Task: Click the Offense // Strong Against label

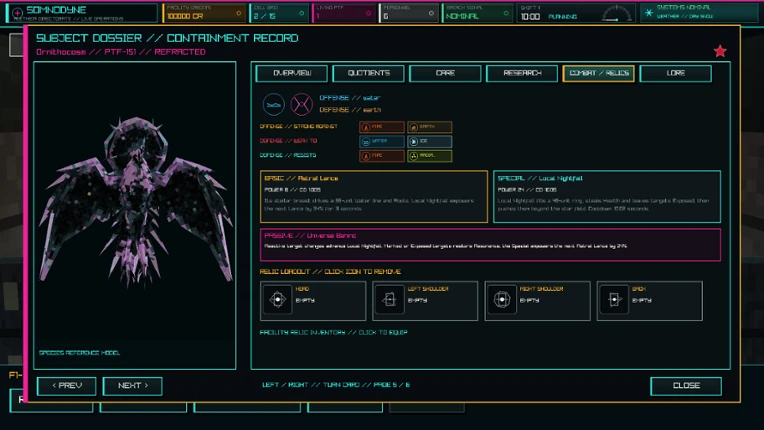Action: (299, 127)
